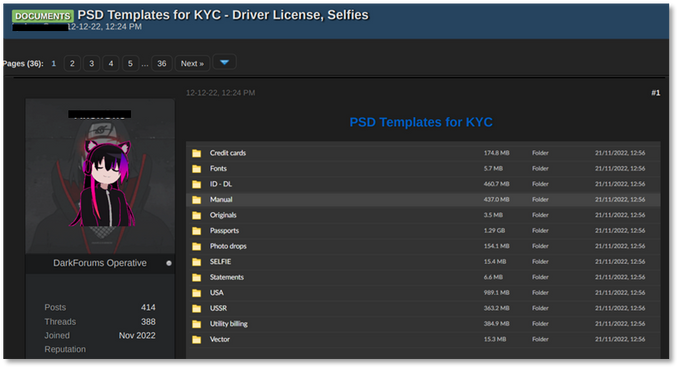Click the Originals folder icon
This screenshot has width=680, height=370.
click(197, 216)
